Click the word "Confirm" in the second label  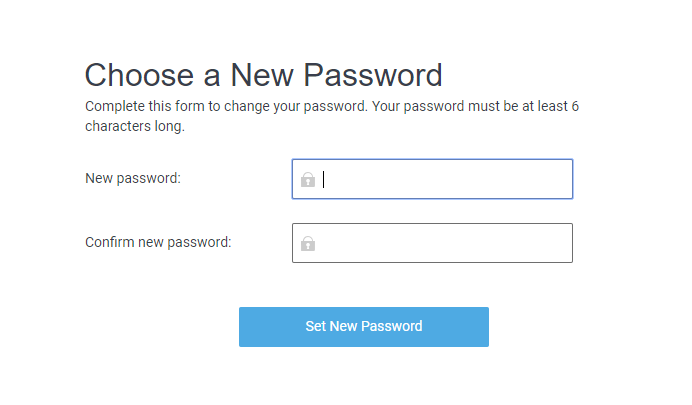click(111, 242)
